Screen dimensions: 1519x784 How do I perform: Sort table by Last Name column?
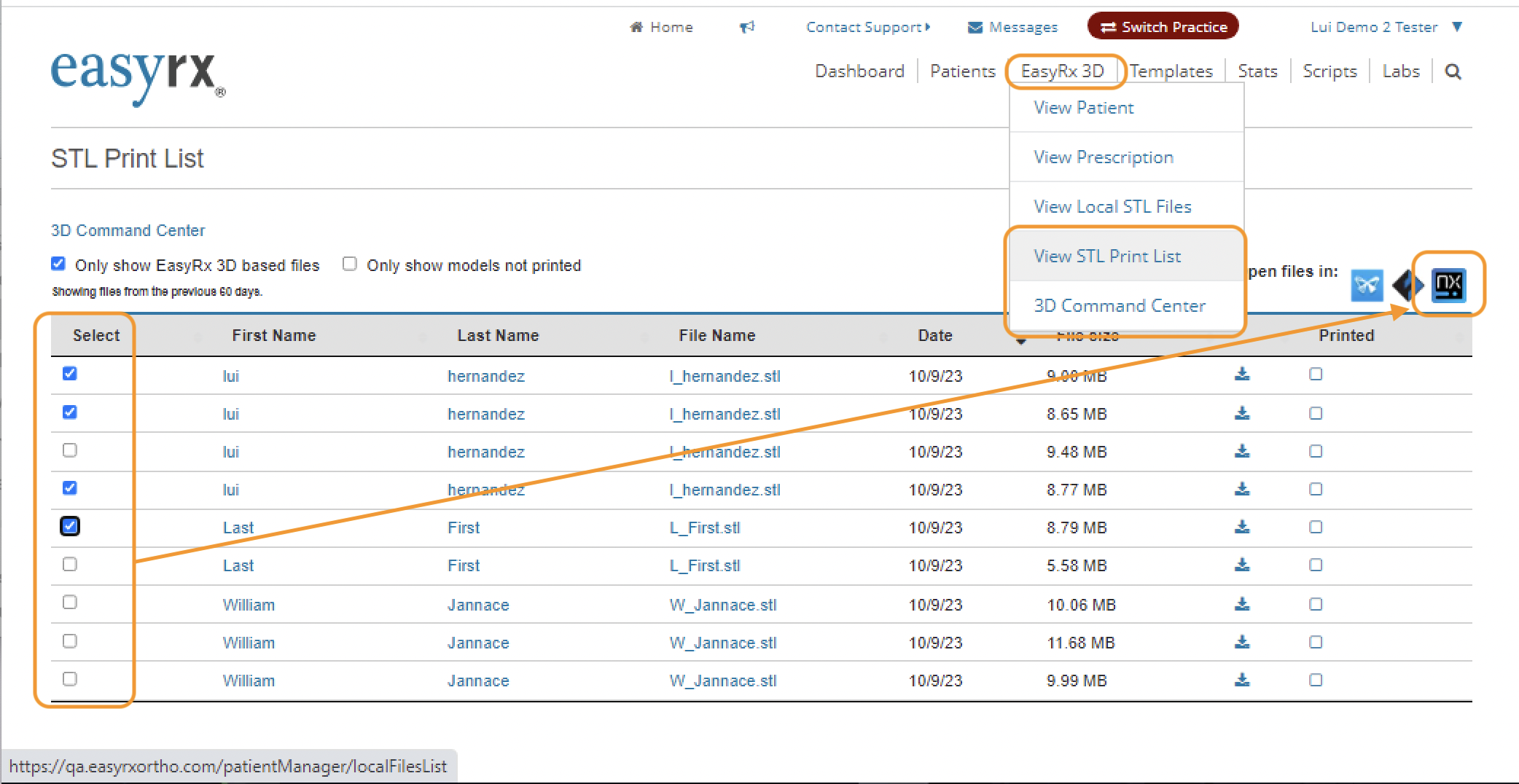point(498,335)
